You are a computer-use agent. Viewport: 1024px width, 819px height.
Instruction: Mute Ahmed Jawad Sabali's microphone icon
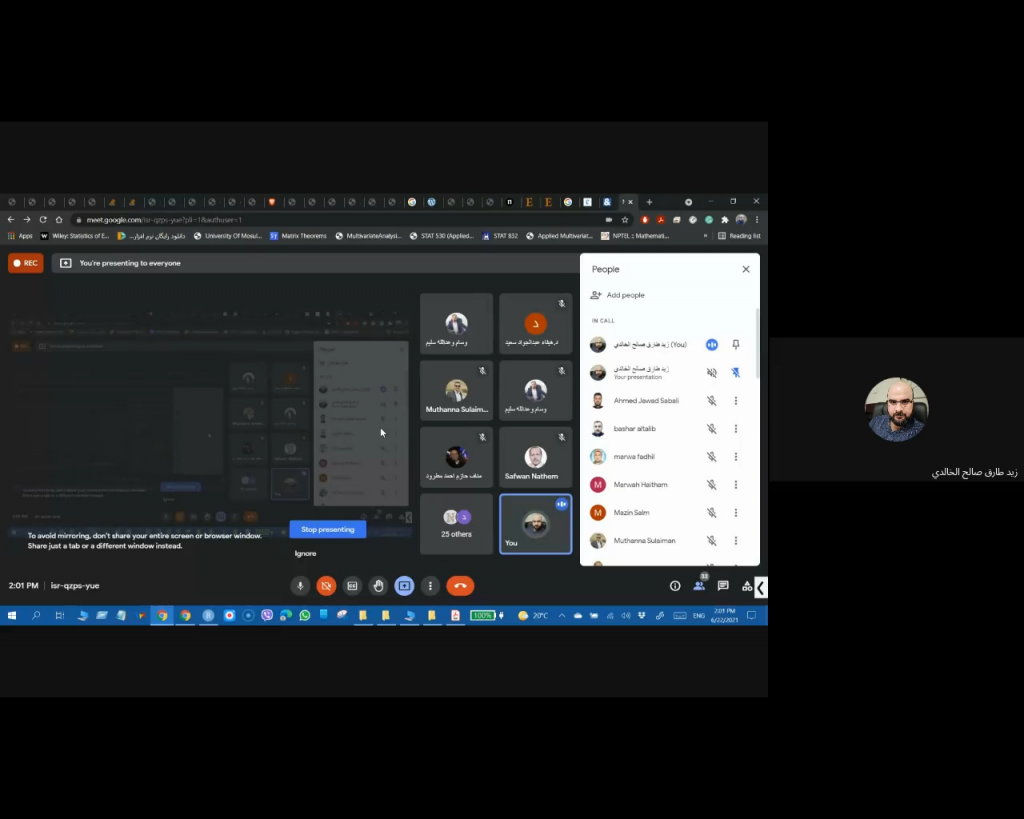[x=712, y=401]
